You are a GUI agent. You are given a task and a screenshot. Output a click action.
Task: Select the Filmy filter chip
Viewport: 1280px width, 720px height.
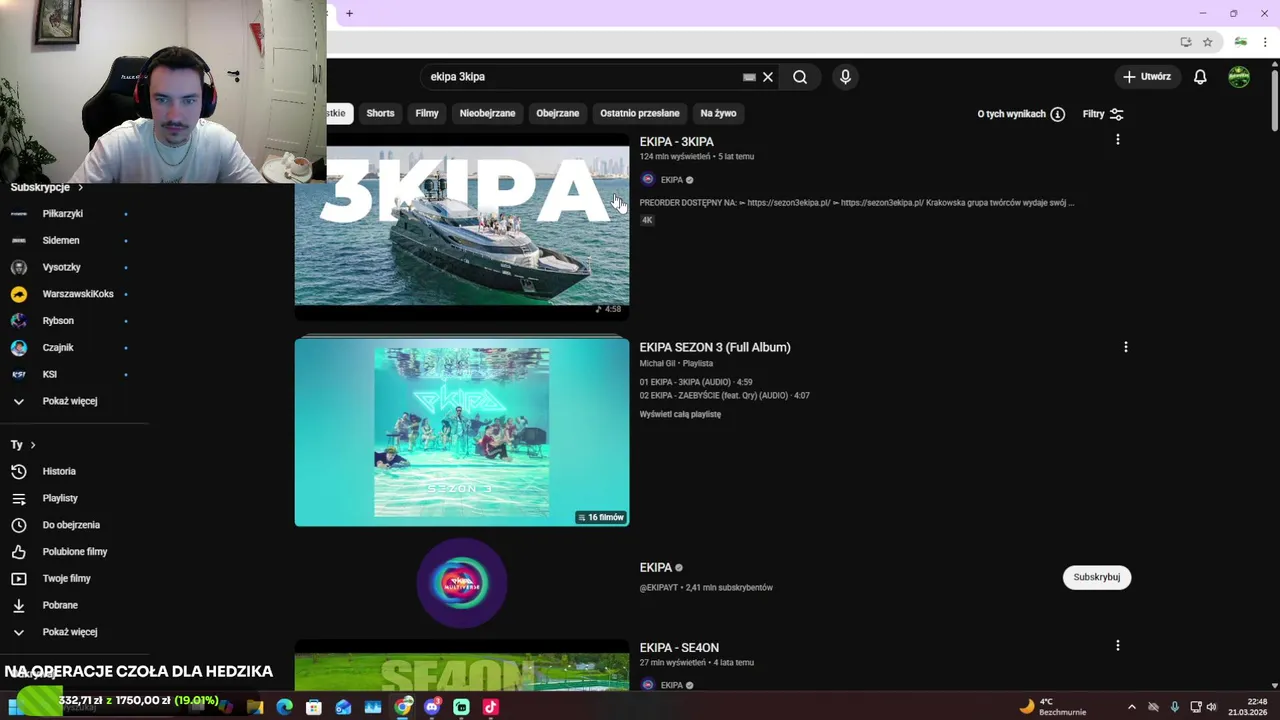click(427, 113)
